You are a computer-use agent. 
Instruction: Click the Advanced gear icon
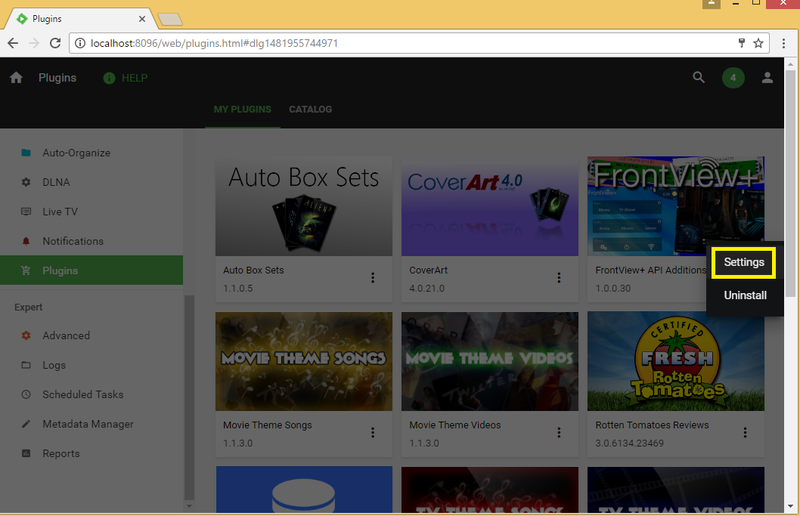pos(26,335)
